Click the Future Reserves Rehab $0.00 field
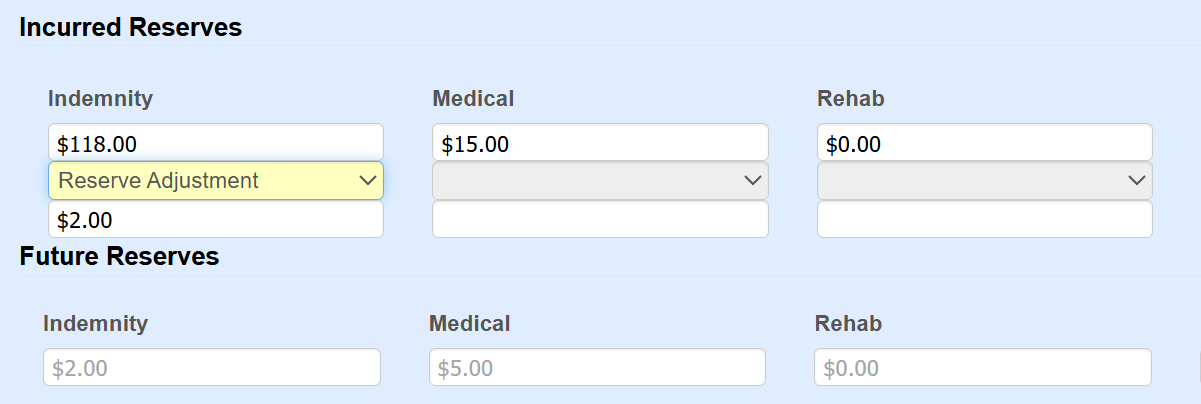 [x=982, y=368]
